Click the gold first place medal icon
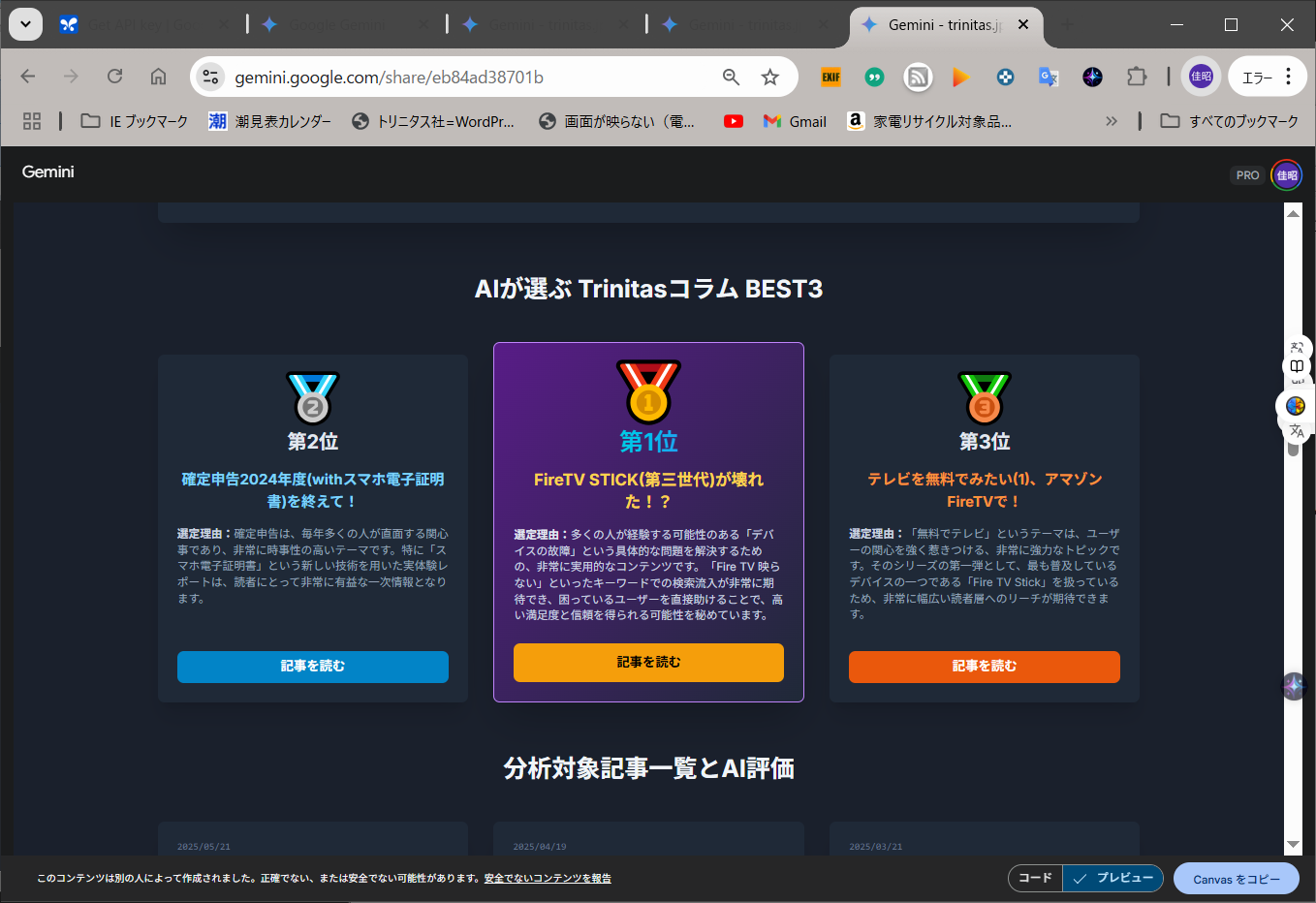 point(648,391)
